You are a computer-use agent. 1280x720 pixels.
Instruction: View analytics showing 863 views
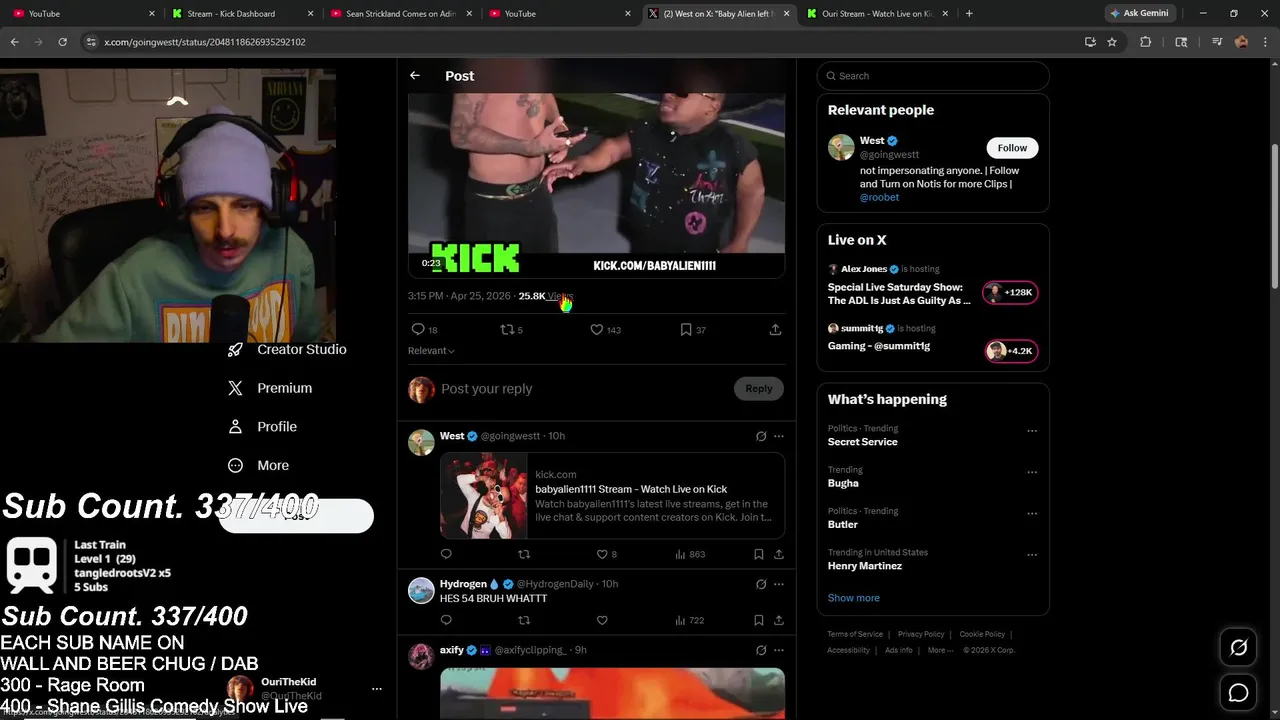pyautogui.click(x=689, y=554)
